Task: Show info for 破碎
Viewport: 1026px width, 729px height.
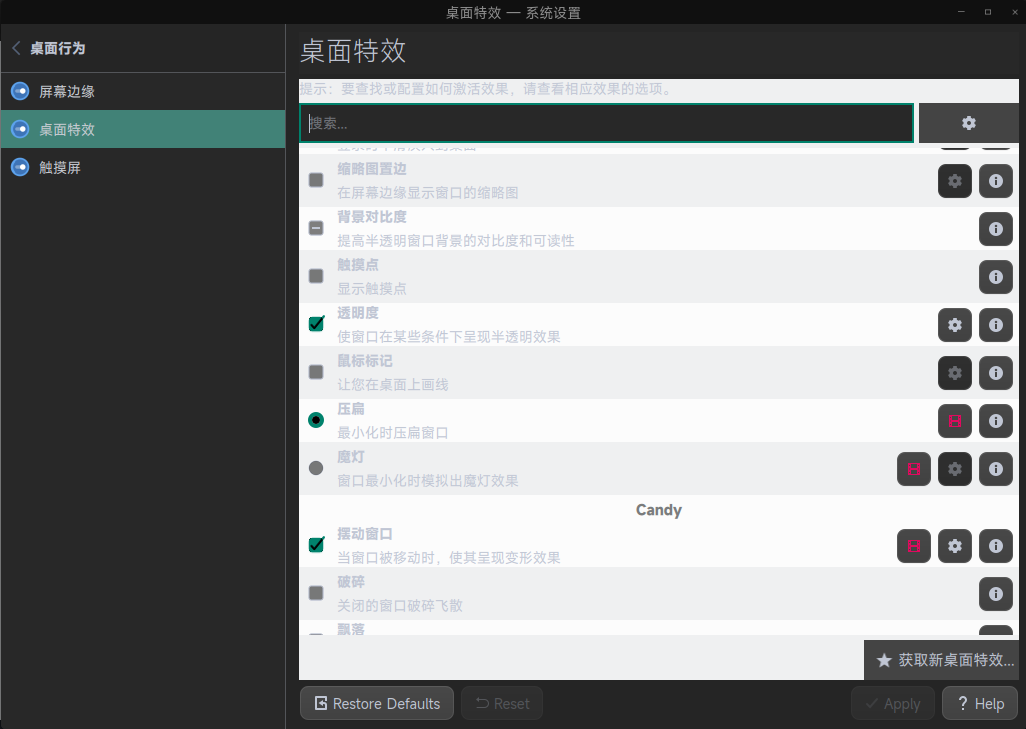Action: click(995, 594)
